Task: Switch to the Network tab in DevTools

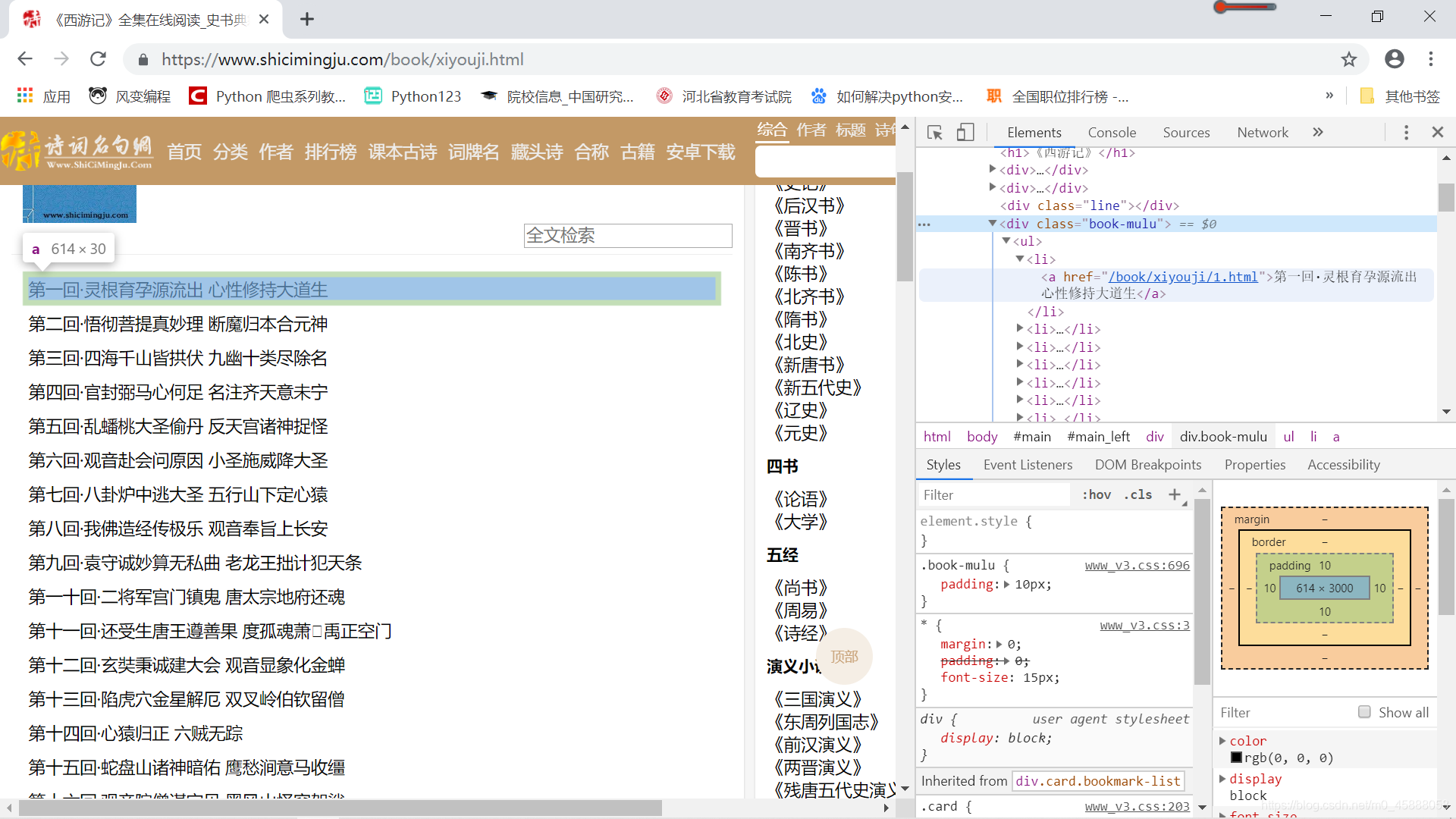Action: click(1262, 132)
